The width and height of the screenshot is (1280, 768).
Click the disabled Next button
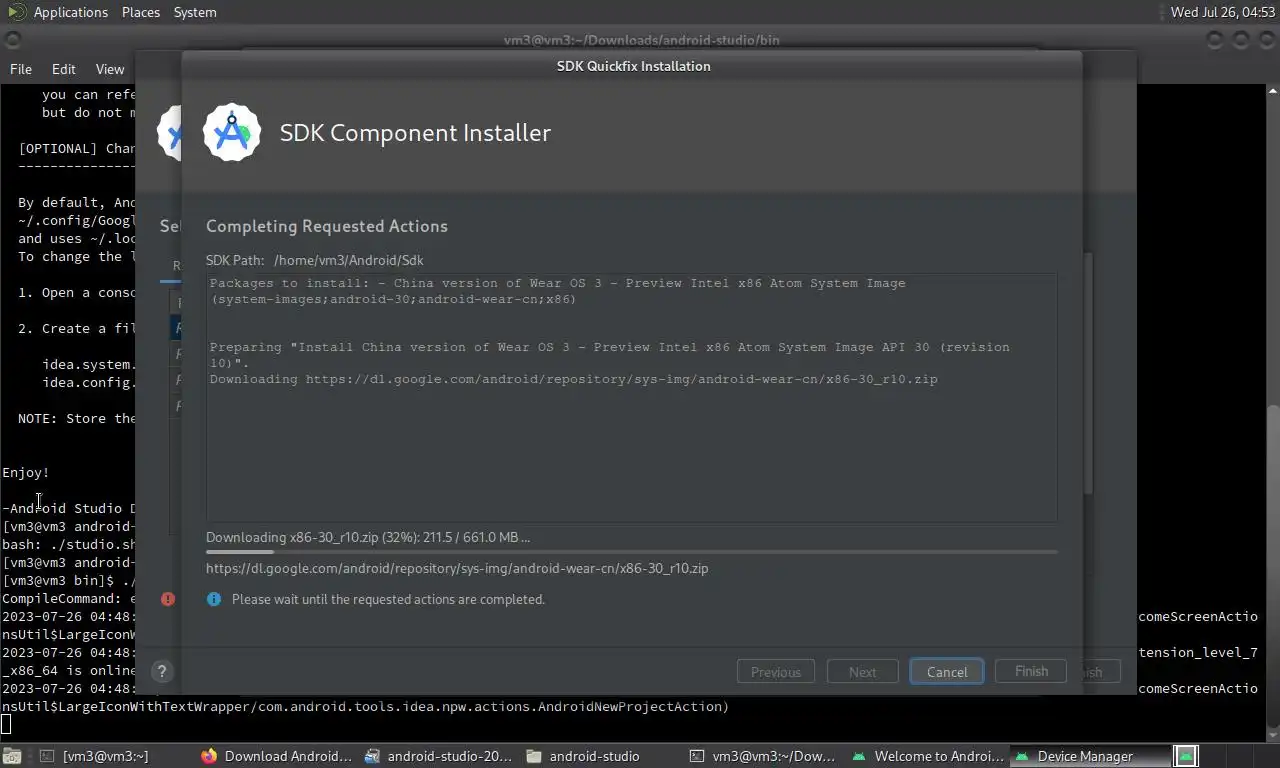pos(863,672)
